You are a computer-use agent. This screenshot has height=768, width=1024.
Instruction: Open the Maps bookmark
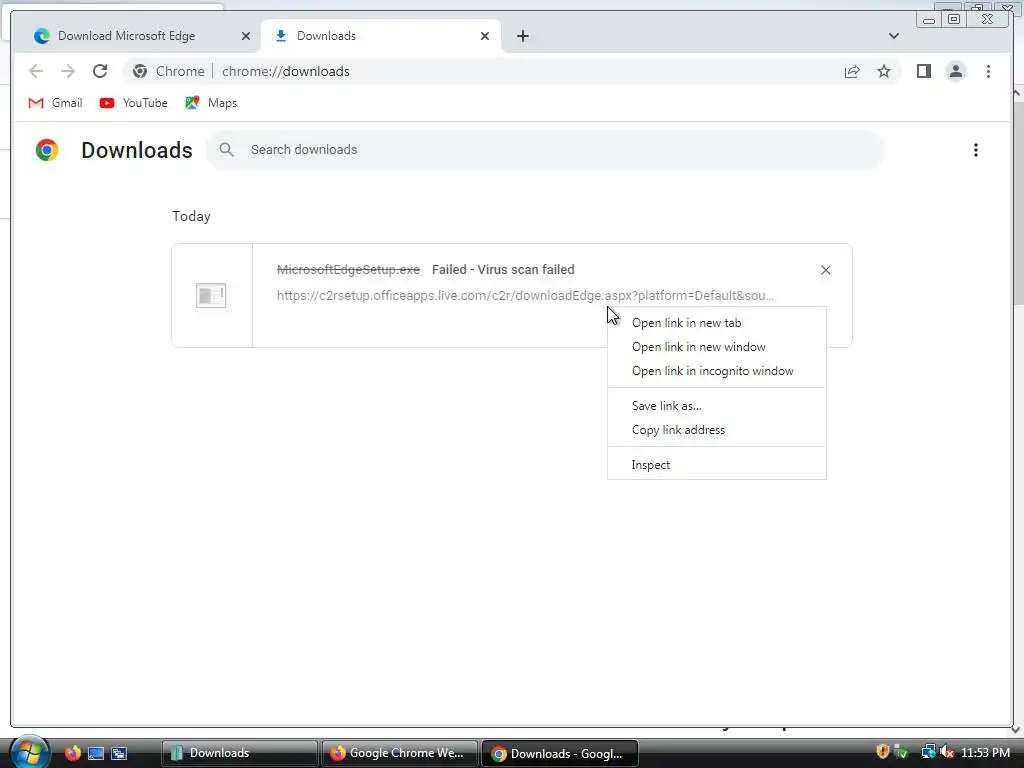click(x=211, y=103)
